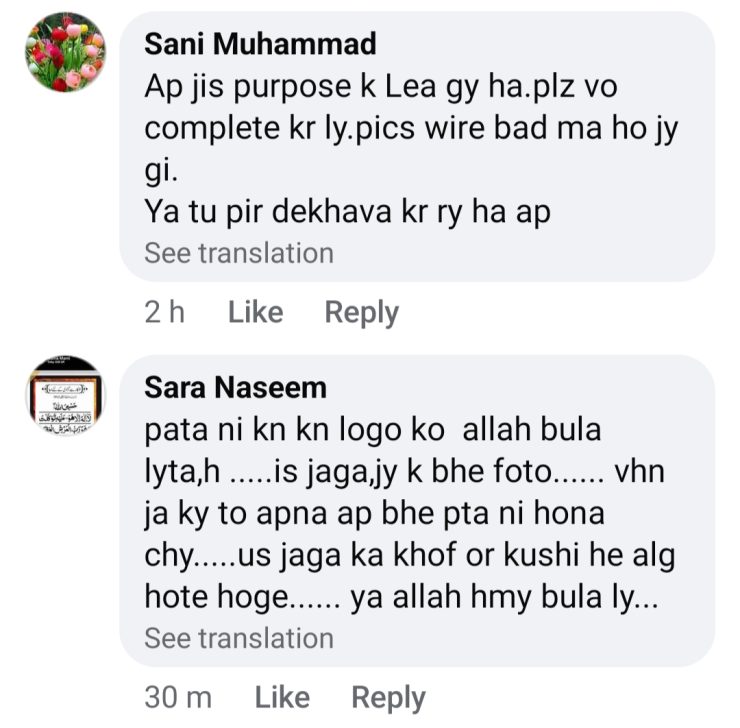The image size is (740, 728).
Task: Tap the line "Ap jis purpose k Lea gy ha.plz vo"
Action: [x=381, y=87]
